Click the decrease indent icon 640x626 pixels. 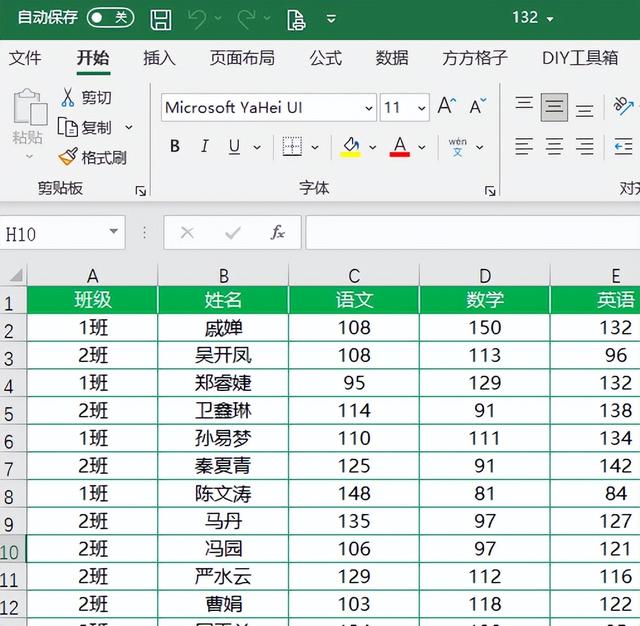(623, 147)
